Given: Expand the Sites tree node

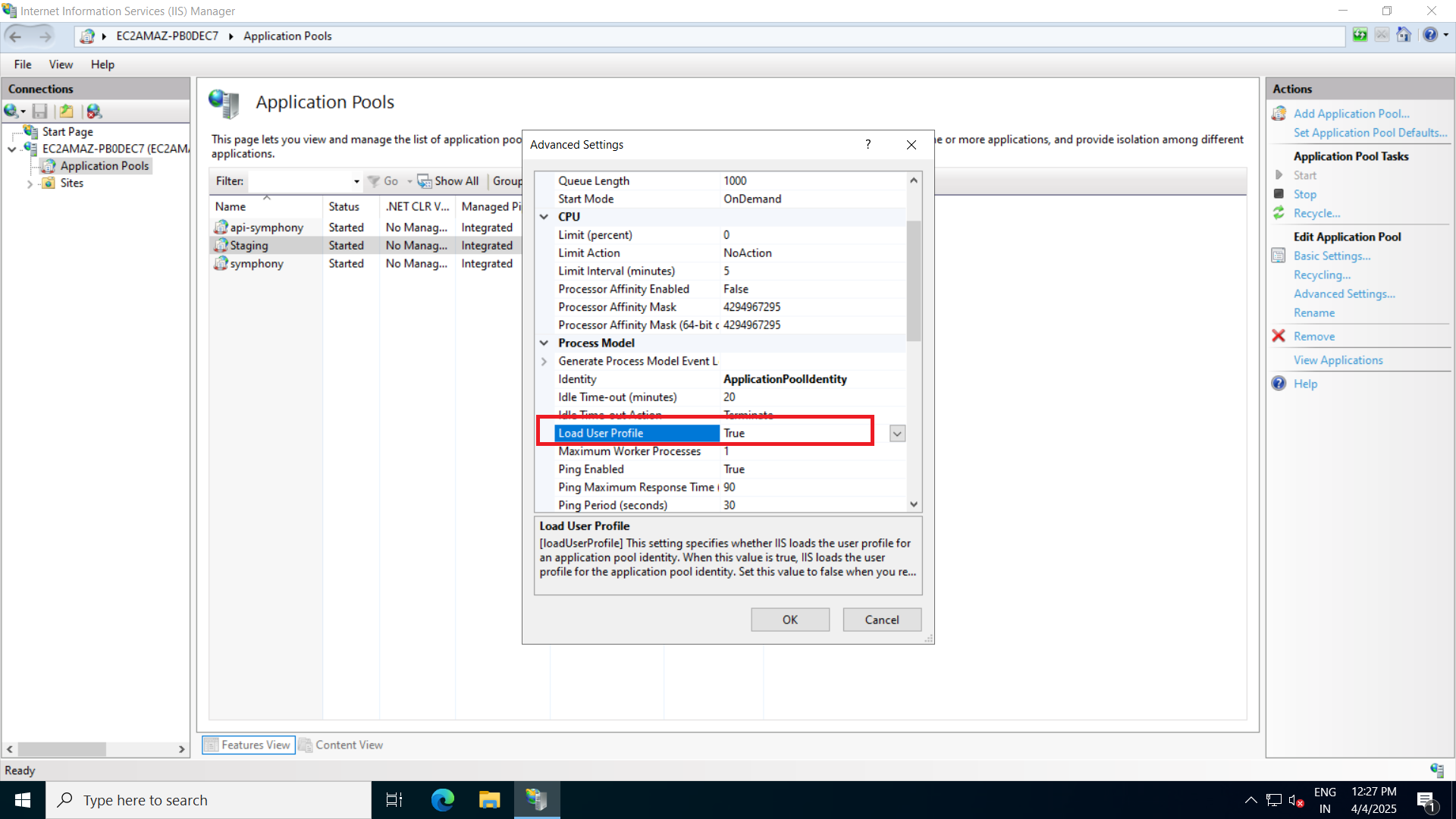Looking at the screenshot, I should 30,184.
